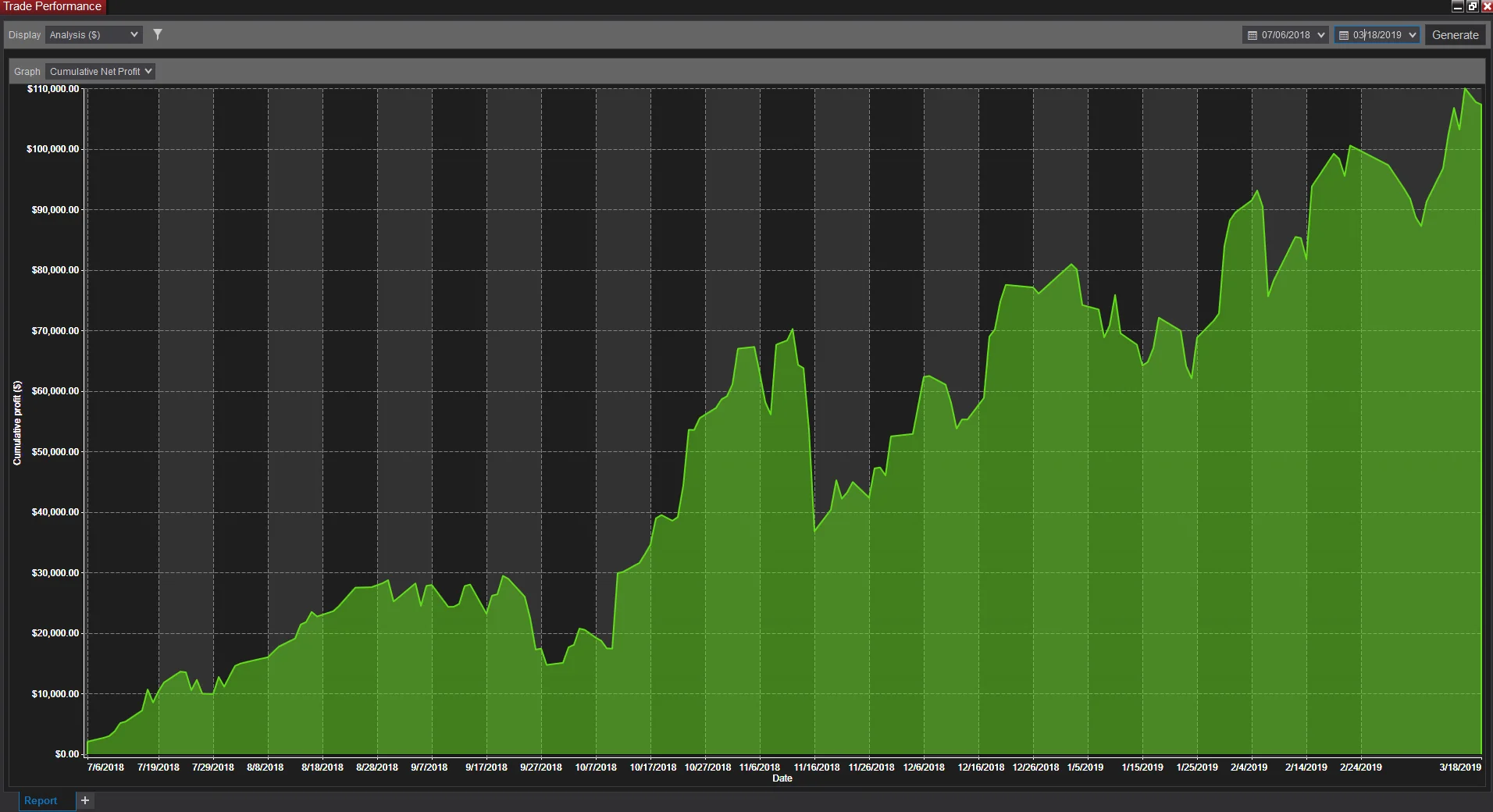Click the 8/28/2018 date label

377,767
